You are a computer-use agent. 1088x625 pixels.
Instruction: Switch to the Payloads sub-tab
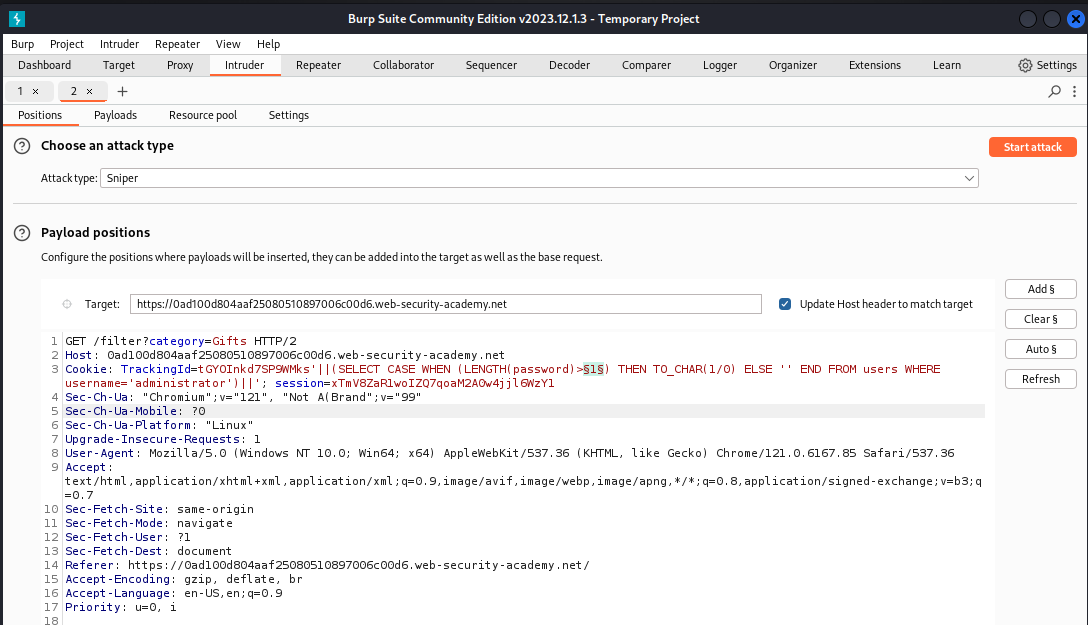115,115
